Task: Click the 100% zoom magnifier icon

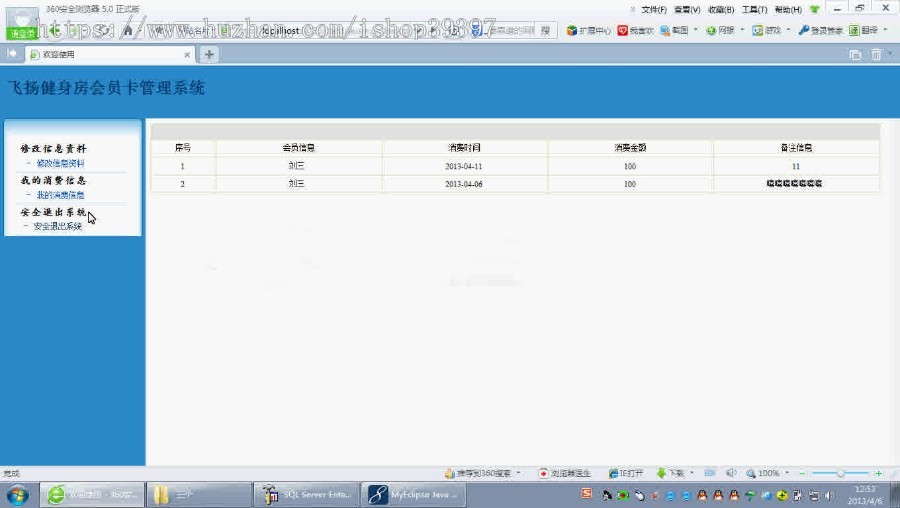Action: 751,474
